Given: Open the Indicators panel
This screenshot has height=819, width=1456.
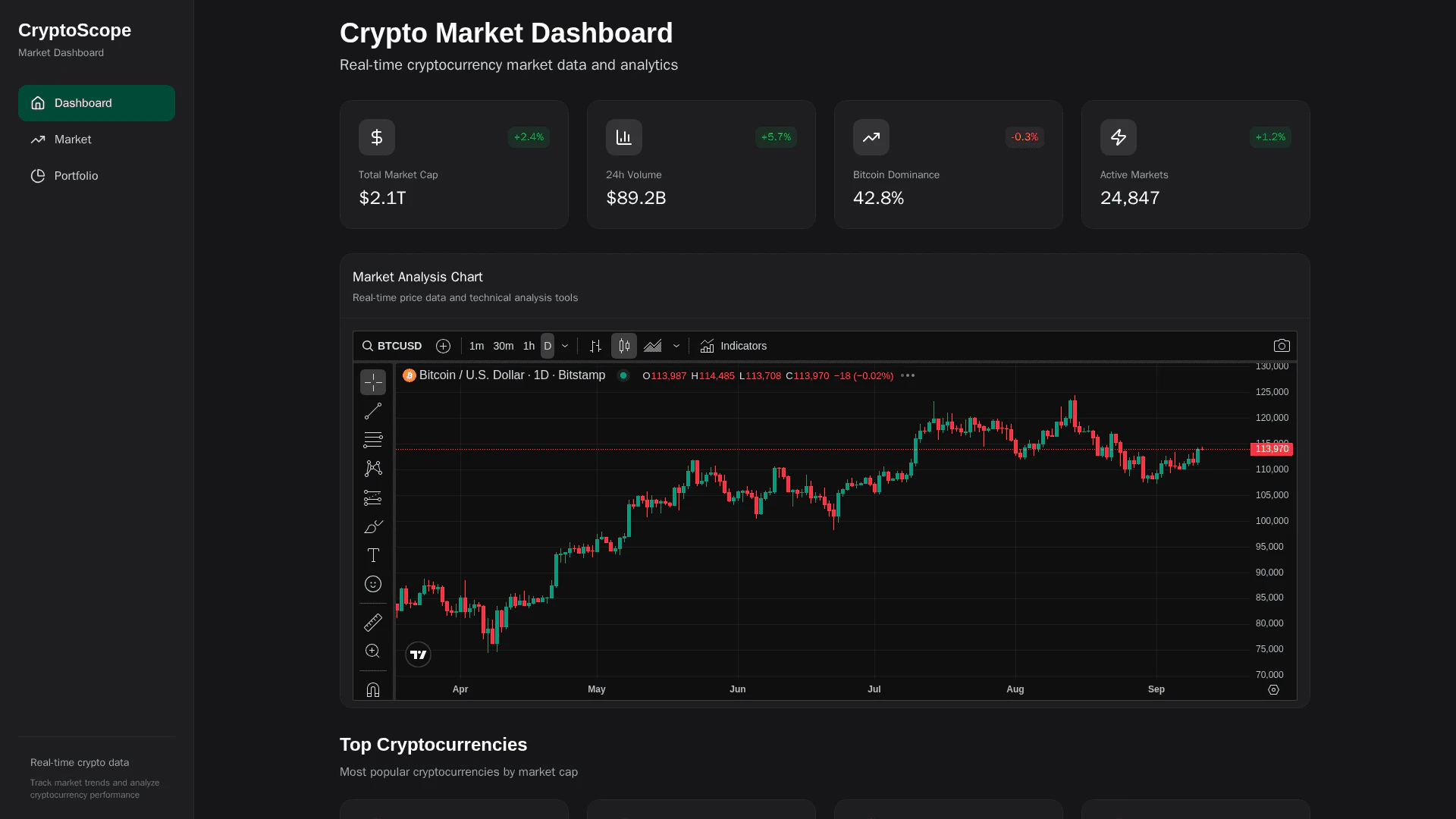Looking at the screenshot, I should click(x=734, y=346).
